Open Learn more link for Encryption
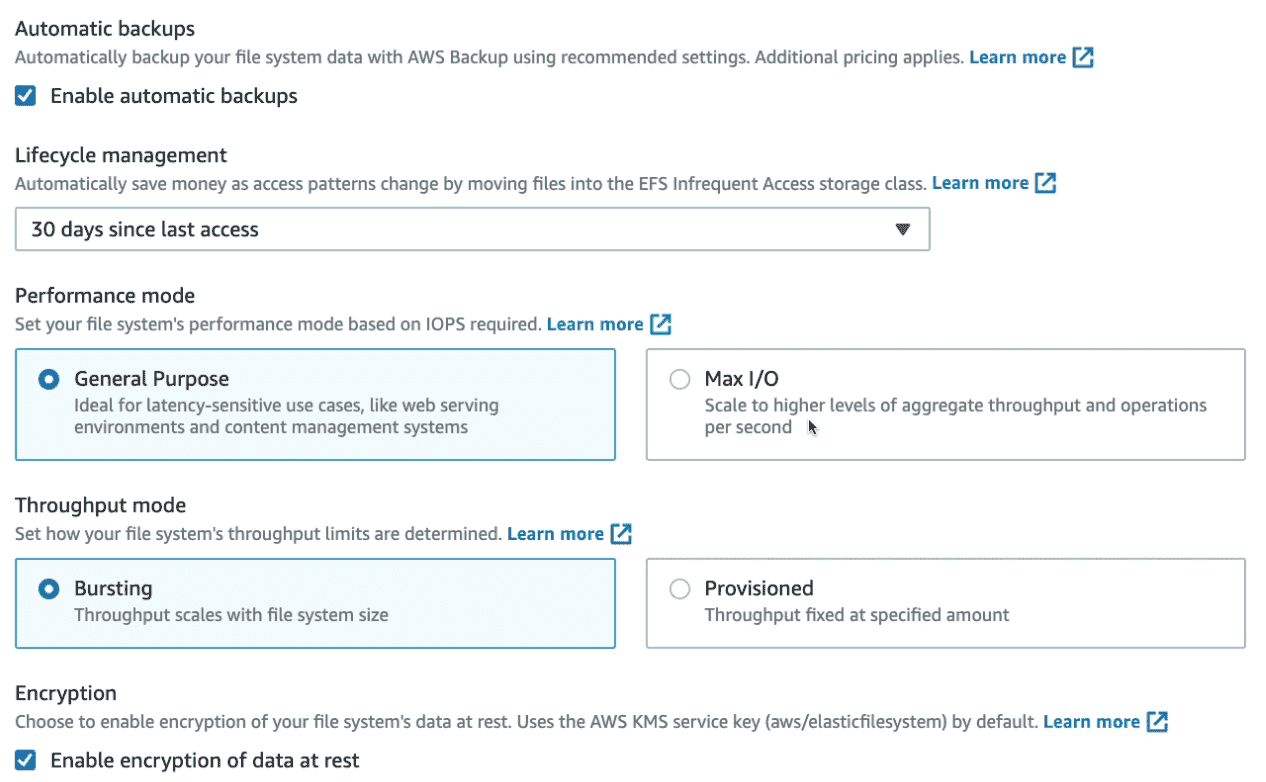This screenshot has height=782, width=1266. [1091, 721]
